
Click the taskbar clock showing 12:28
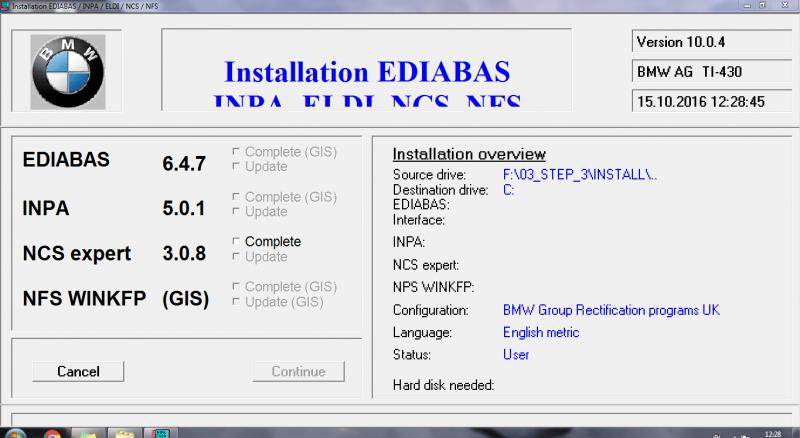tap(771, 433)
